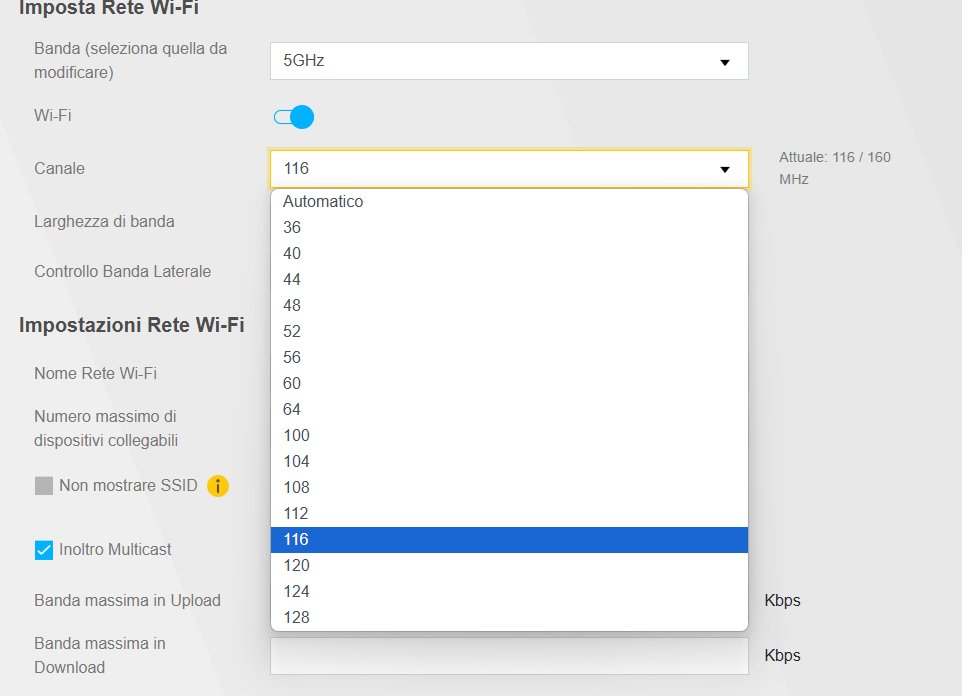
Task: Open the Banda 5GHz dropdown
Action: pos(508,61)
